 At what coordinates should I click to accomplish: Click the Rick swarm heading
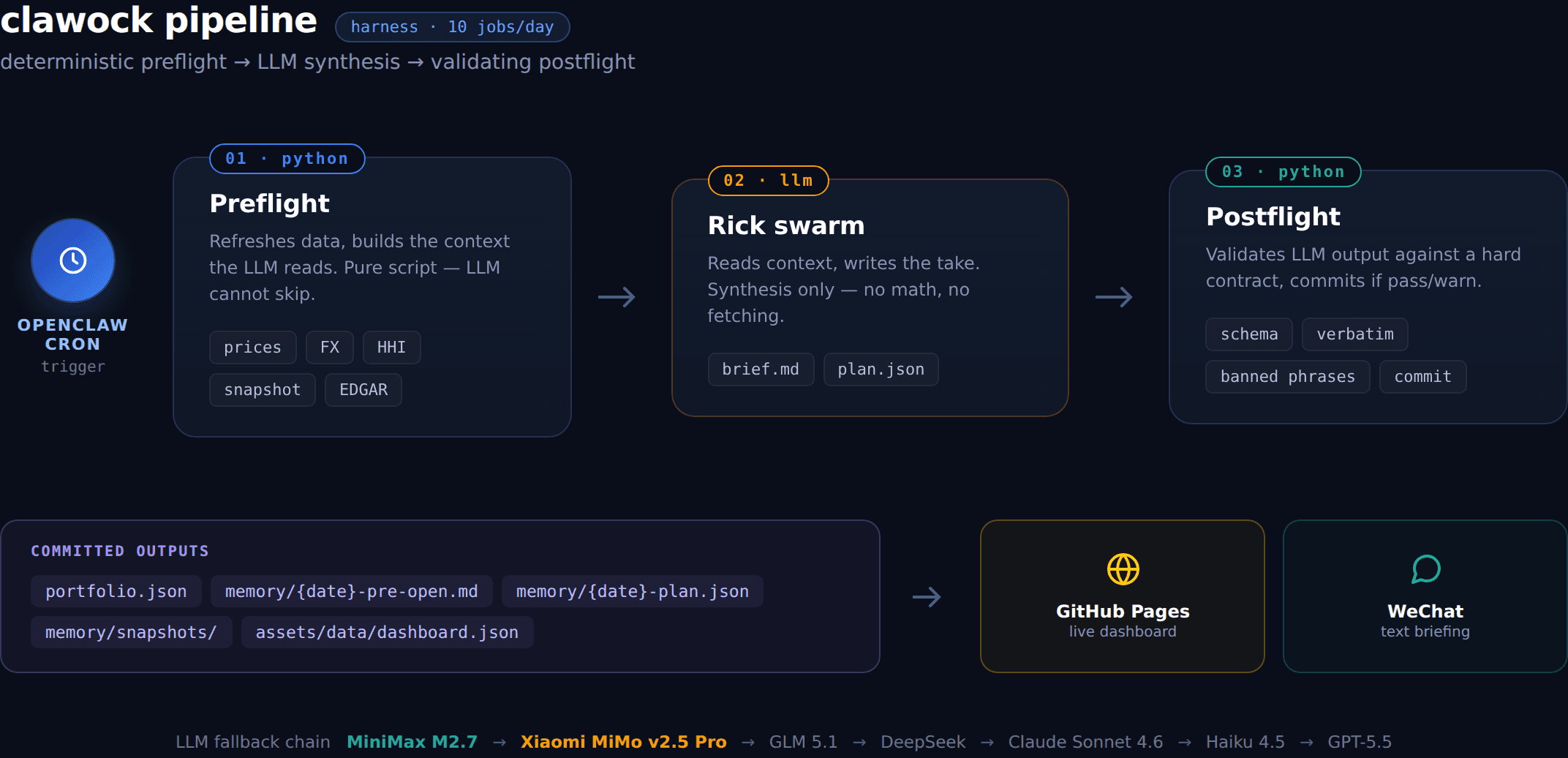pyautogui.click(x=786, y=225)
